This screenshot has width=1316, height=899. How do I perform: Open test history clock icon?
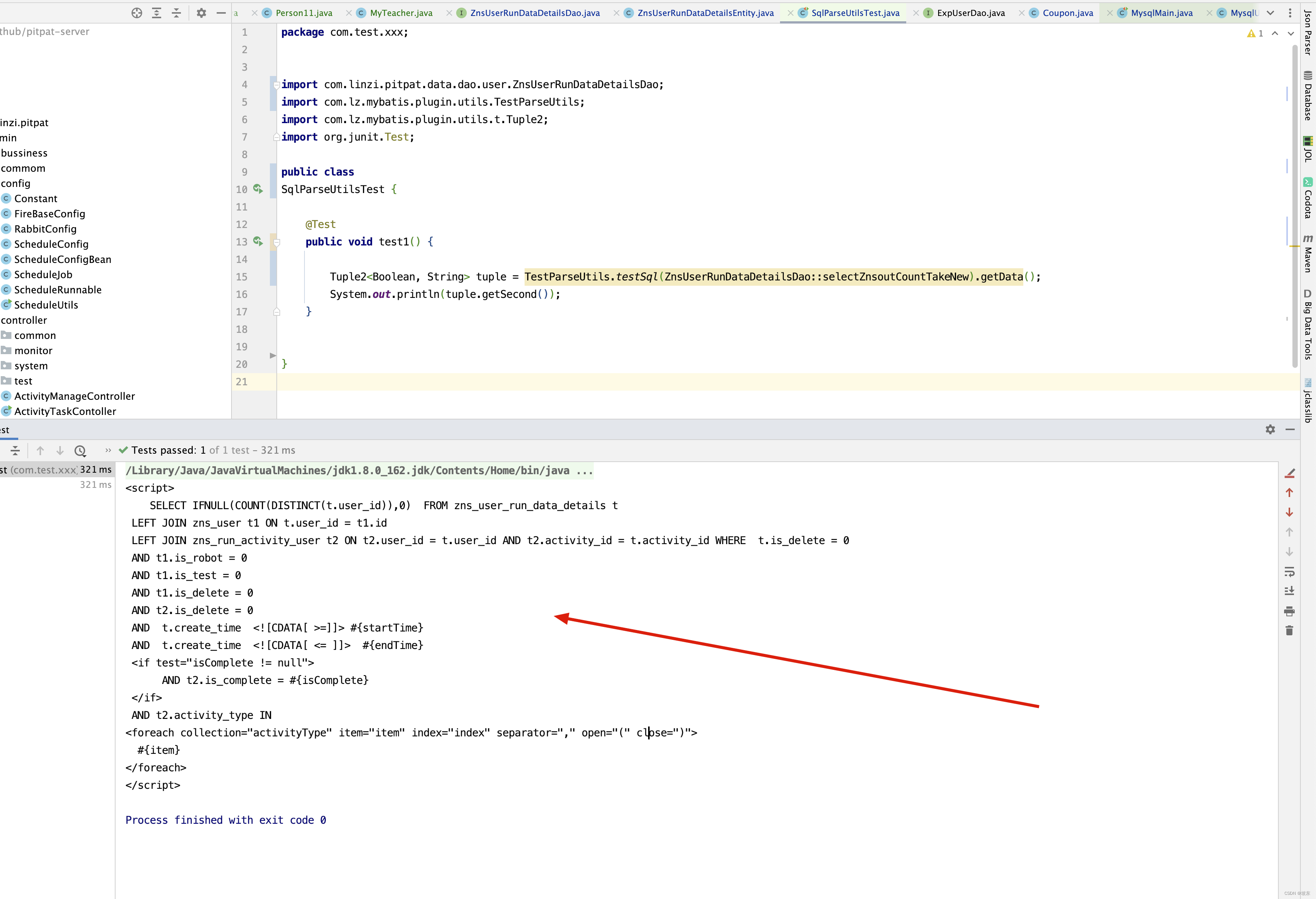81,451
